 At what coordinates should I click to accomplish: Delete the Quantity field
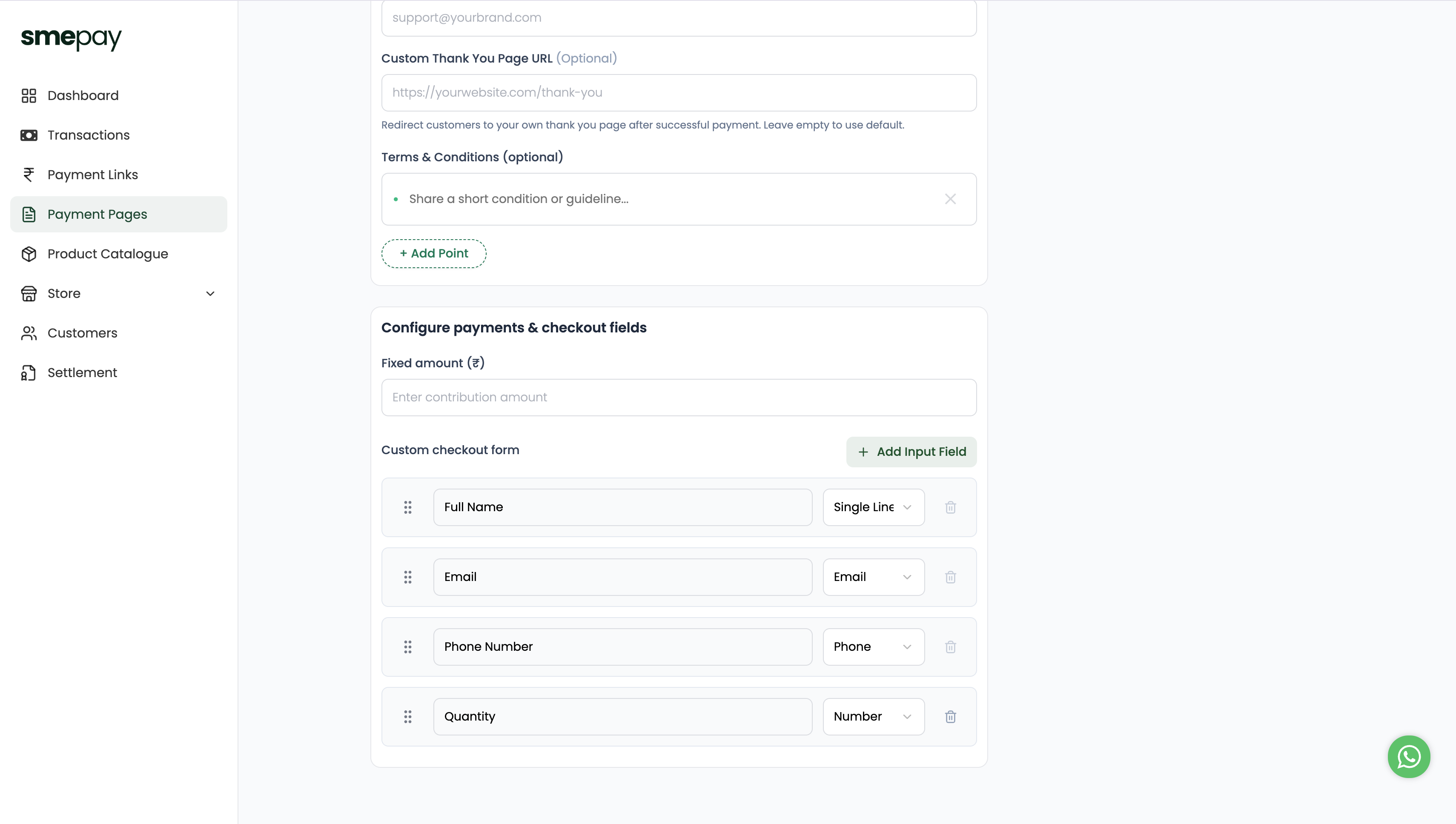(951, 717)
